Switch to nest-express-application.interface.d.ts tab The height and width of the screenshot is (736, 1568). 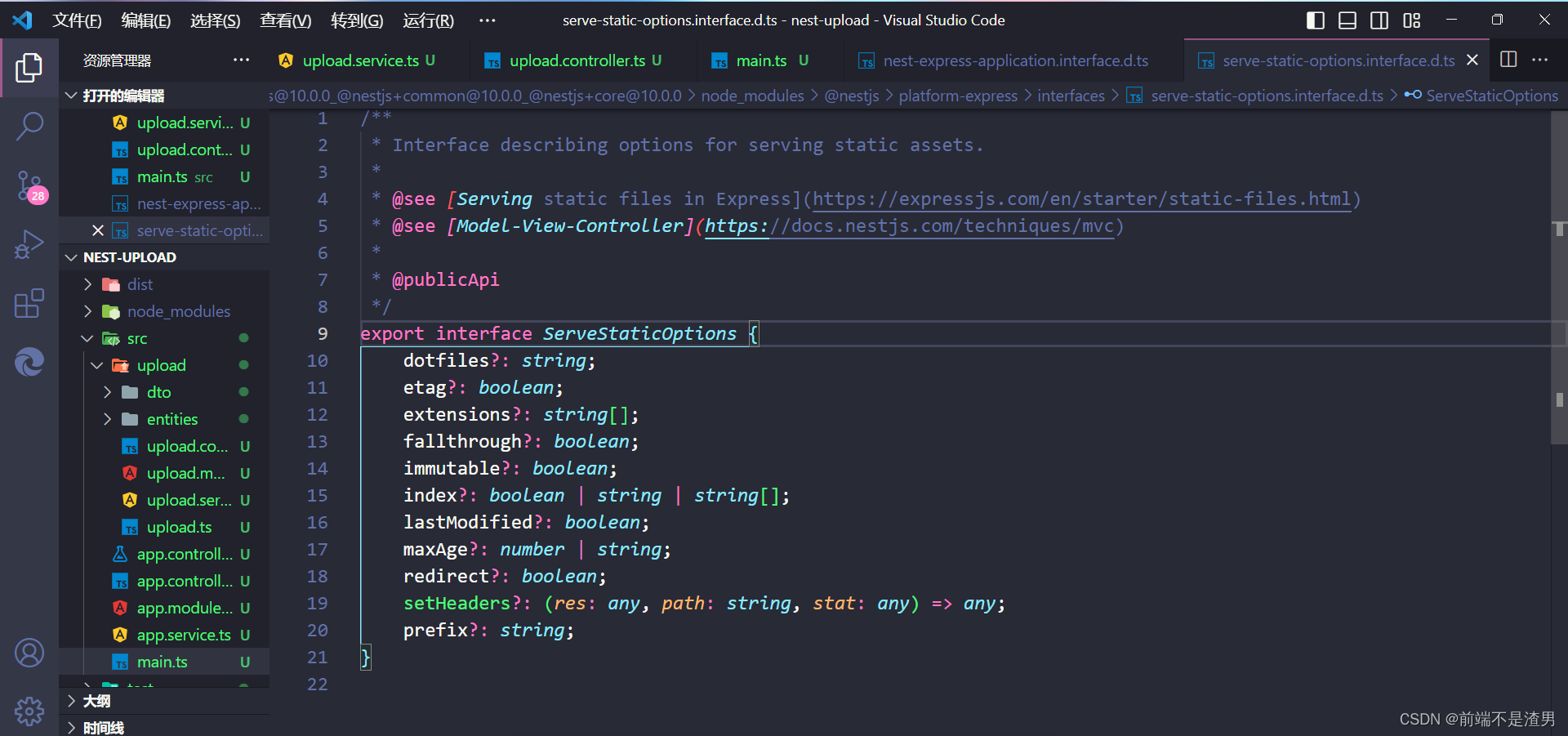pos(1015,60)
